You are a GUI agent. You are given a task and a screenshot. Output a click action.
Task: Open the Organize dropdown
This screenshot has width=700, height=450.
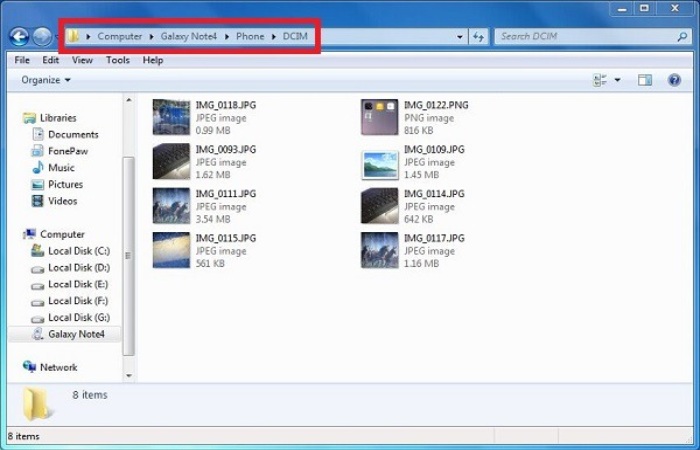(x=46, y=80)
